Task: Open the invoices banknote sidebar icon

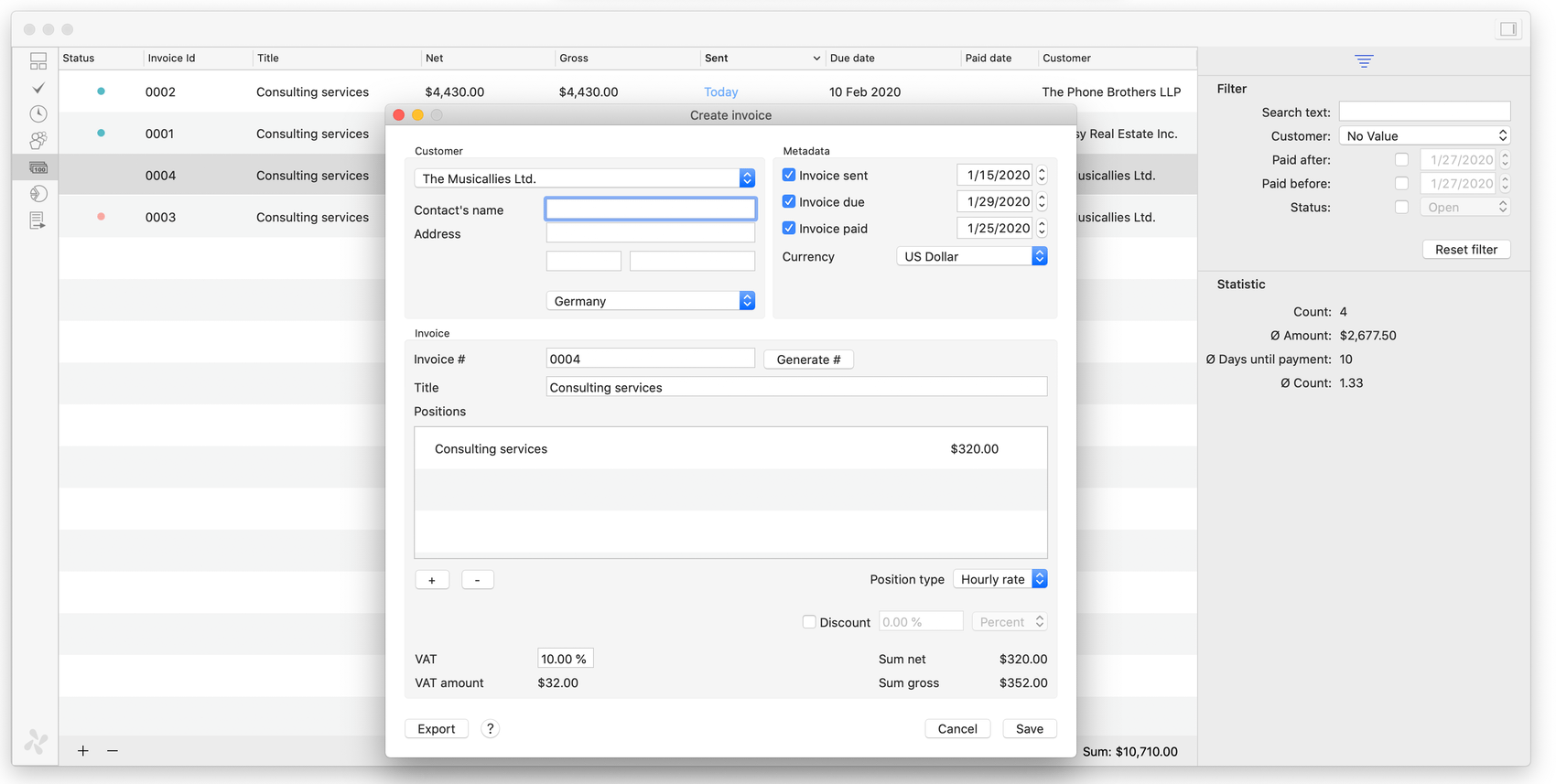Action: click(38, 167)
